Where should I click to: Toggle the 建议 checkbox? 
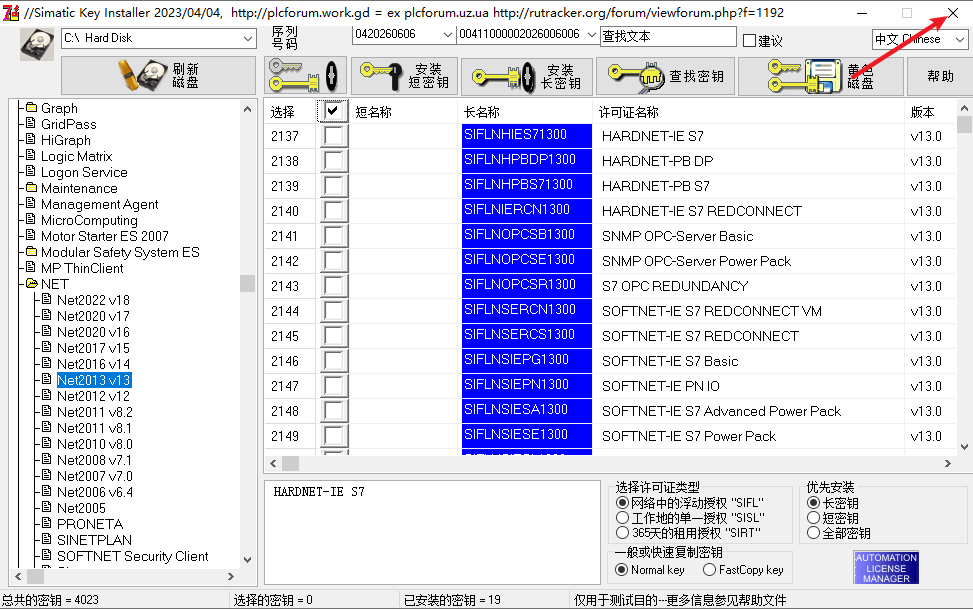(750, 41)
